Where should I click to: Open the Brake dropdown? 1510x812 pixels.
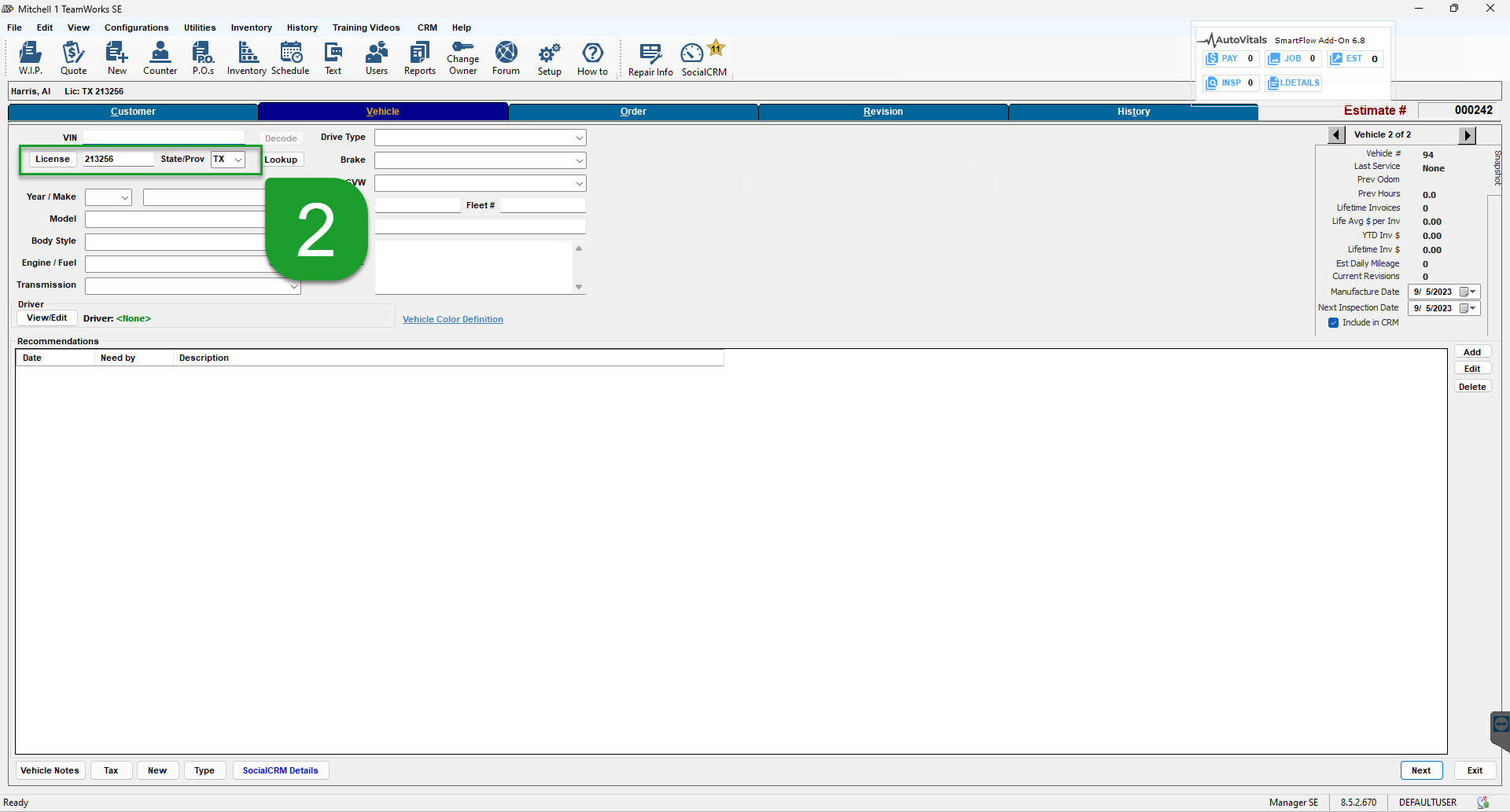(579, 160)
